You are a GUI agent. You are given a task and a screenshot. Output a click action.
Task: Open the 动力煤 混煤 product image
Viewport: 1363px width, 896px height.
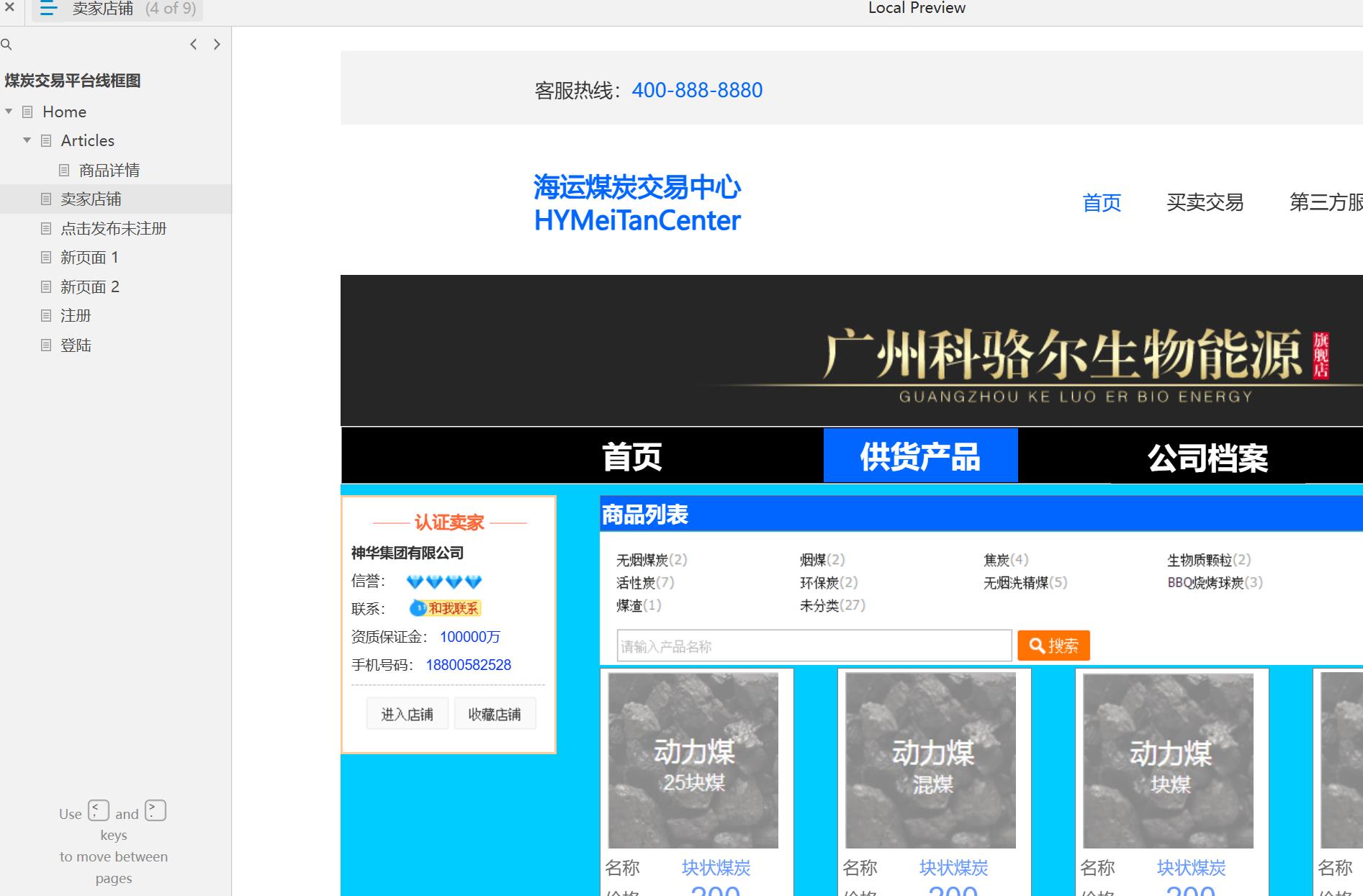[931, 761]
